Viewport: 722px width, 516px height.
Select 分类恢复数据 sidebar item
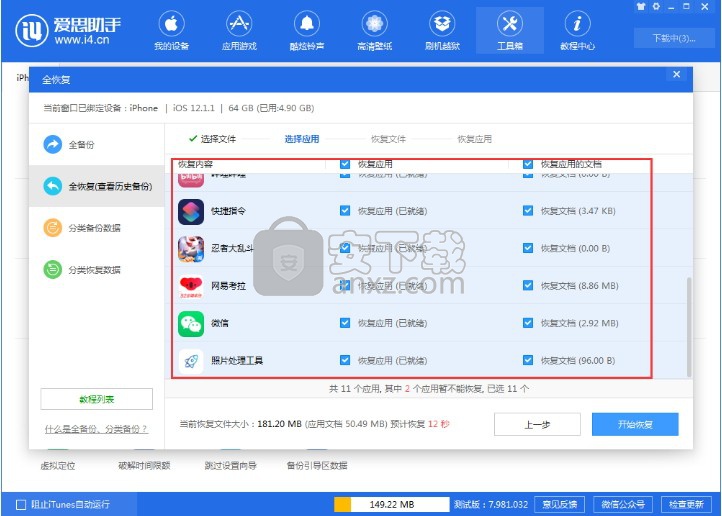[x=96, y=270]
